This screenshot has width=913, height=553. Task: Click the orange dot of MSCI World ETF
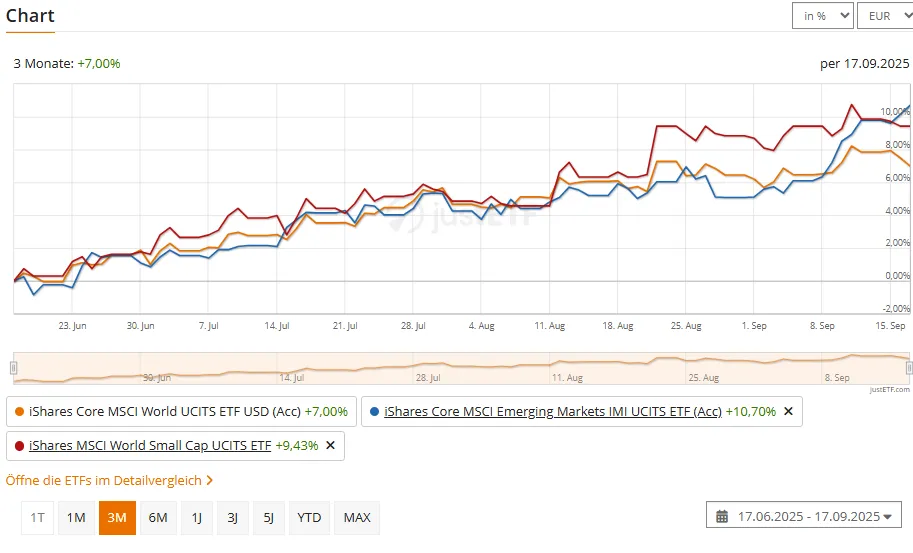[x=19, y=412]
